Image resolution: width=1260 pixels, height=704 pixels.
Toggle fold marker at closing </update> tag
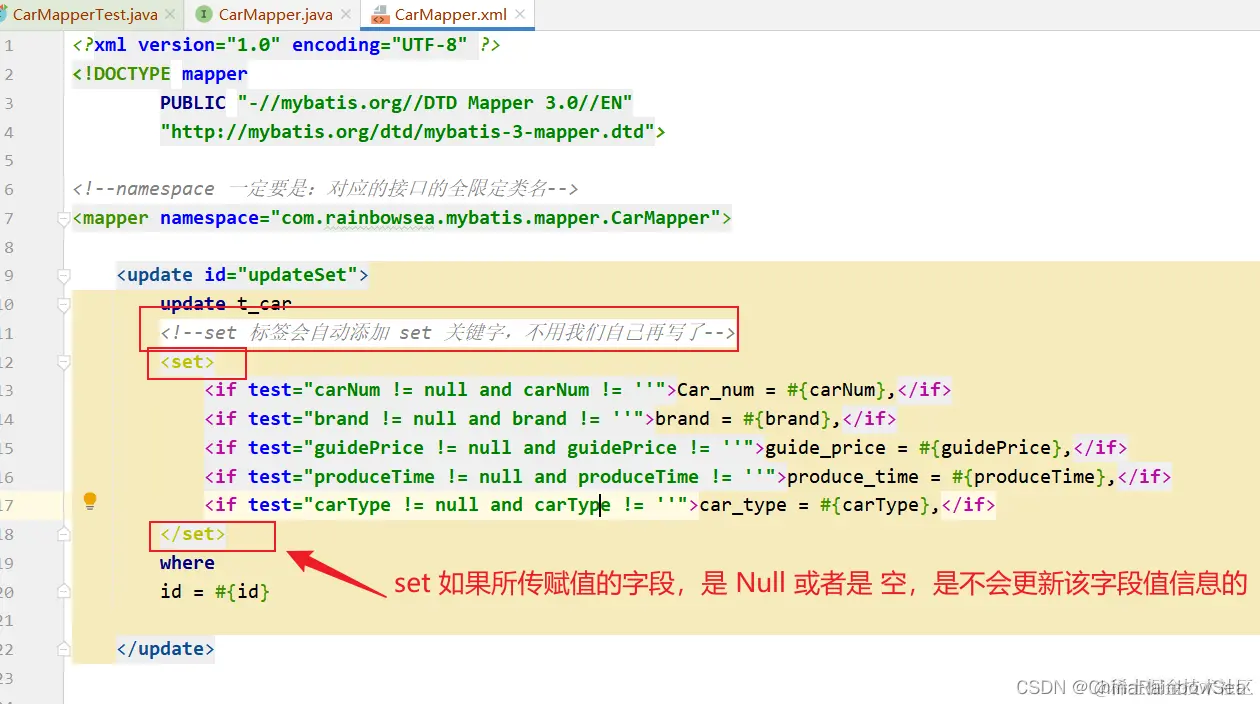(64, 649)
